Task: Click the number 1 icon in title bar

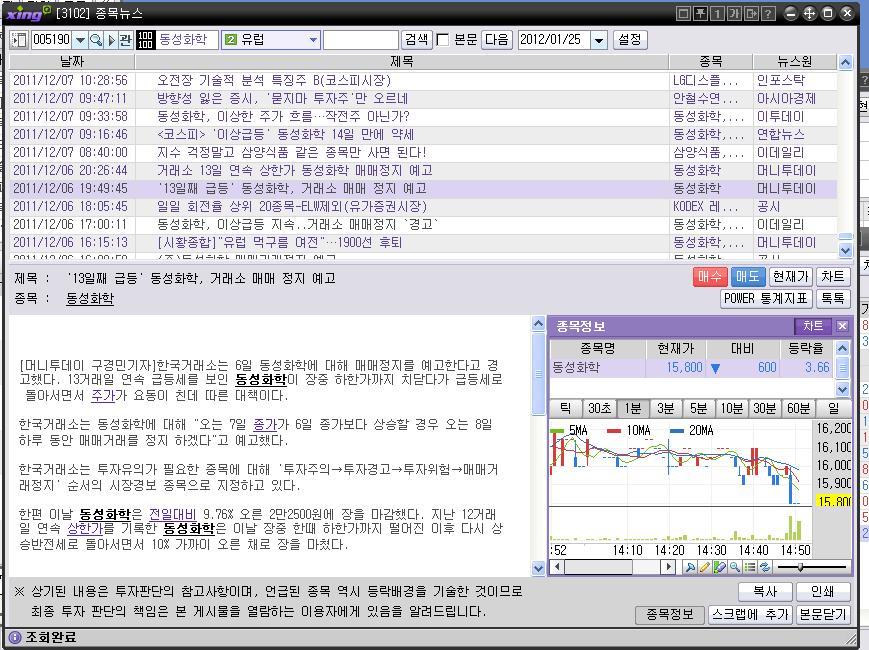Action: (x=717, y=13)
